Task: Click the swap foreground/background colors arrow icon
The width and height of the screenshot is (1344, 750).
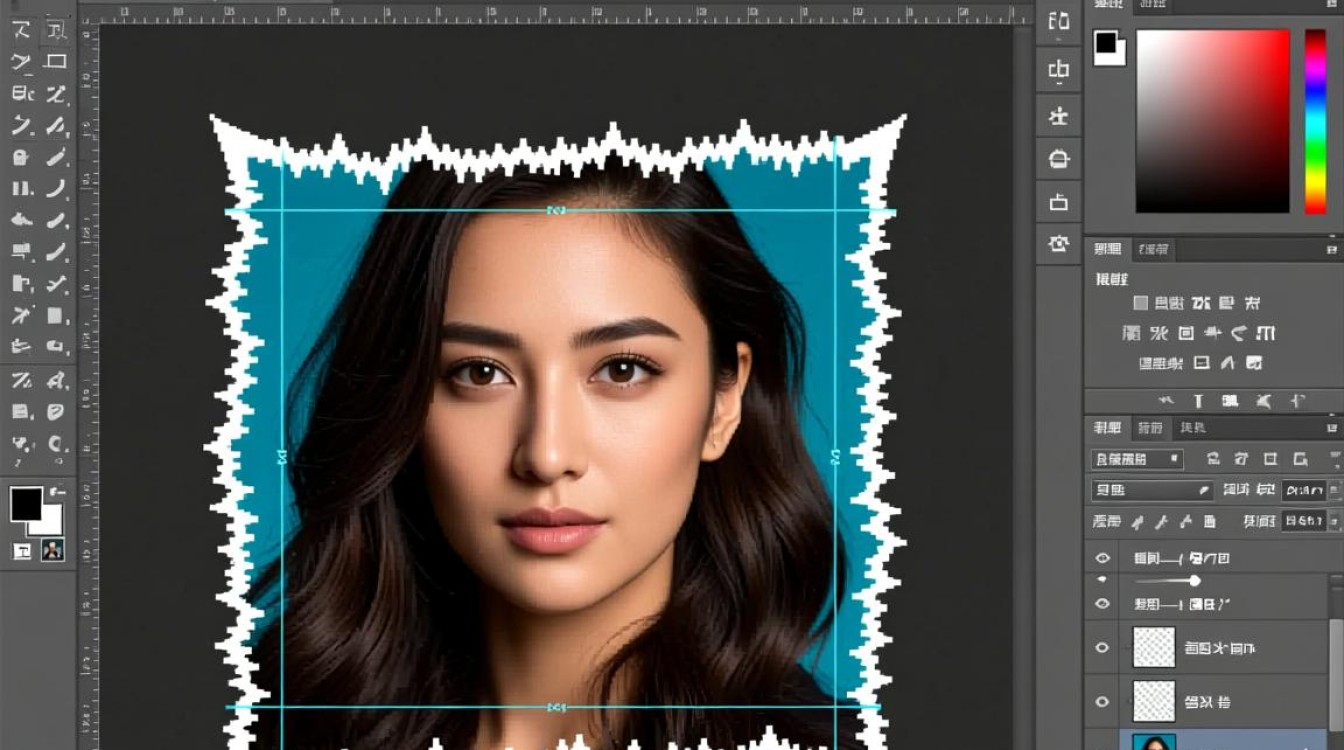Action: click(56, 491)
